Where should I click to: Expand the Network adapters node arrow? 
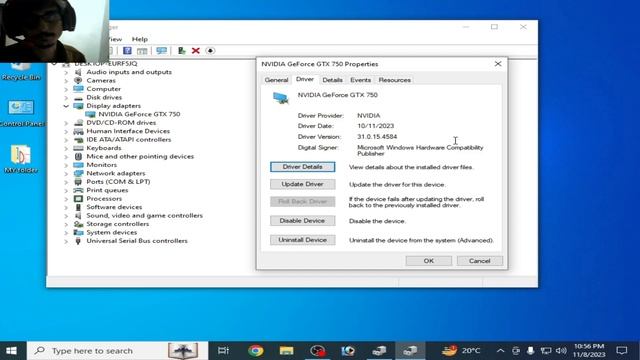coord(66,173)
